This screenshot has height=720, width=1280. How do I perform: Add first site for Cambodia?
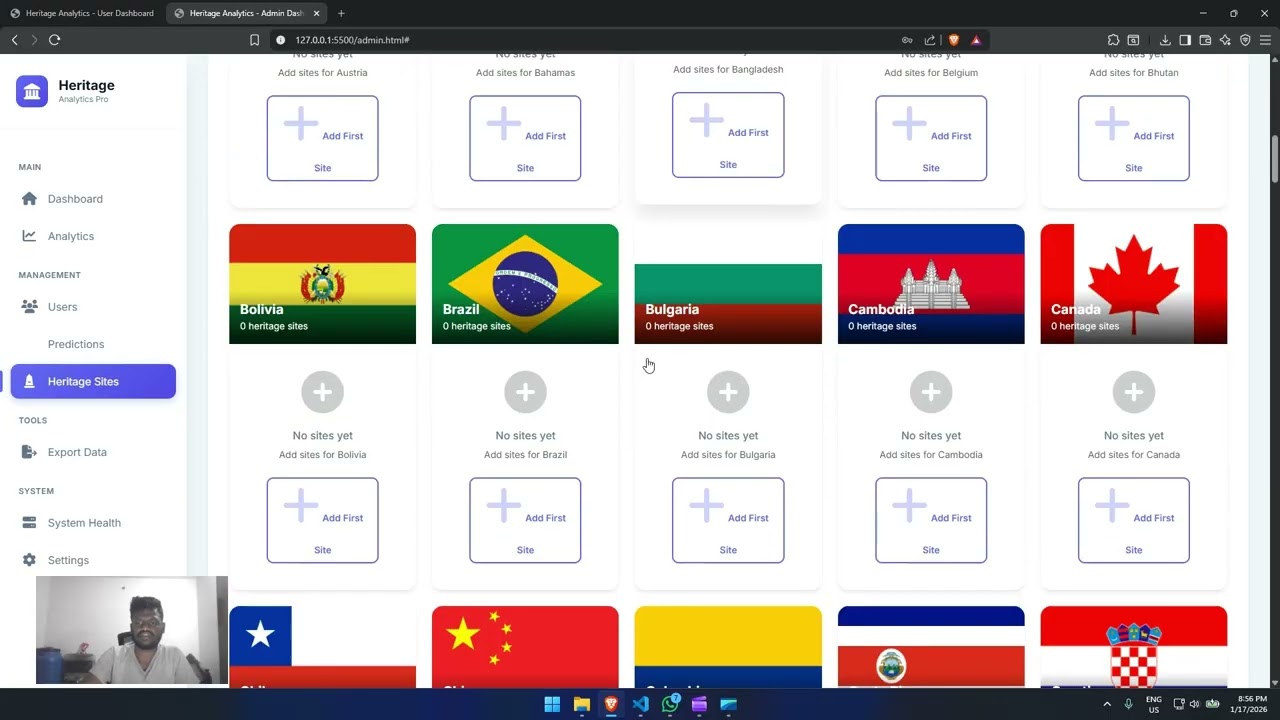pyautogui.click(x=931, y=520)
